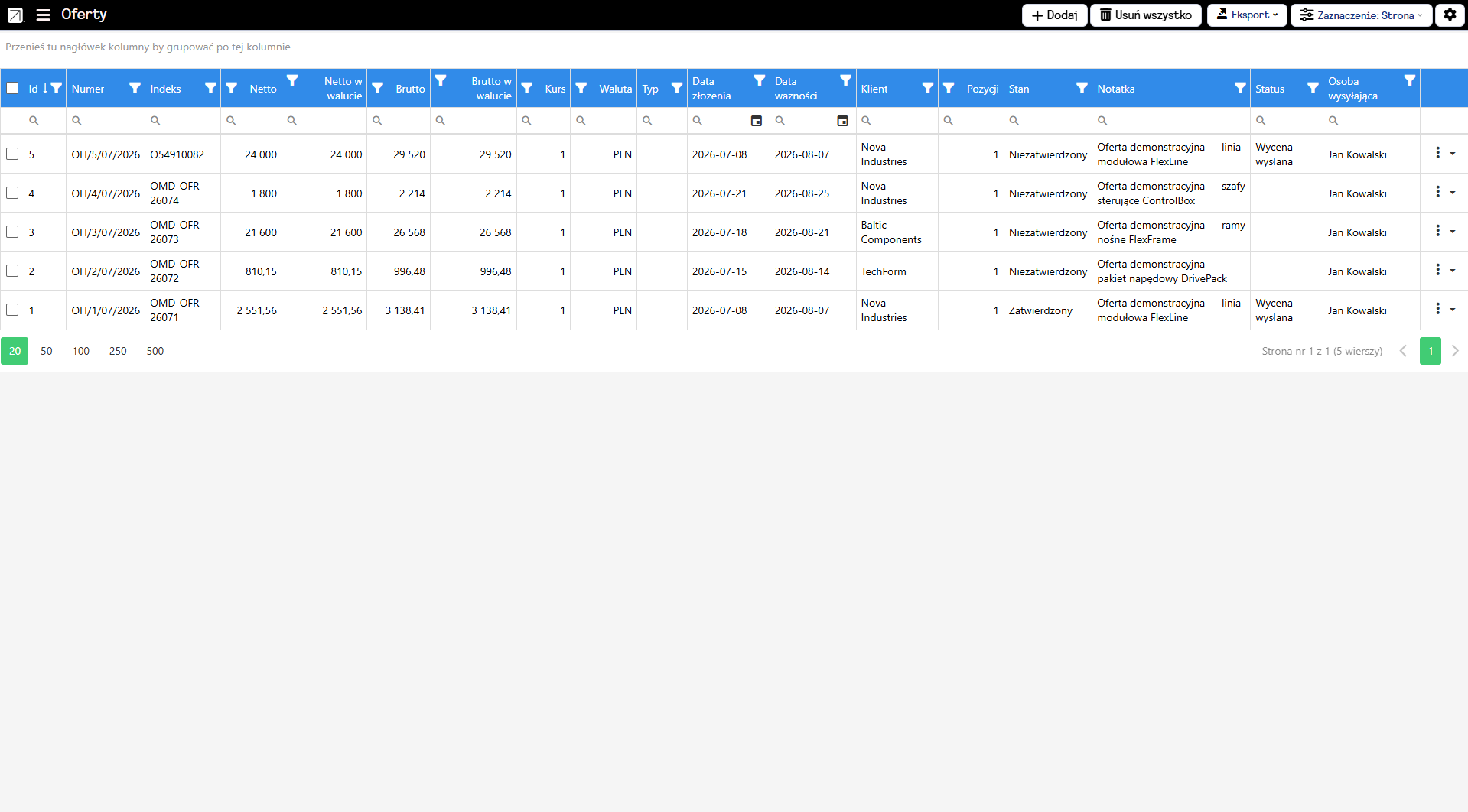This screenshot has height=812, width=1468.
Task: Expand the Eksport dropdown
Action: point(1247,15)
